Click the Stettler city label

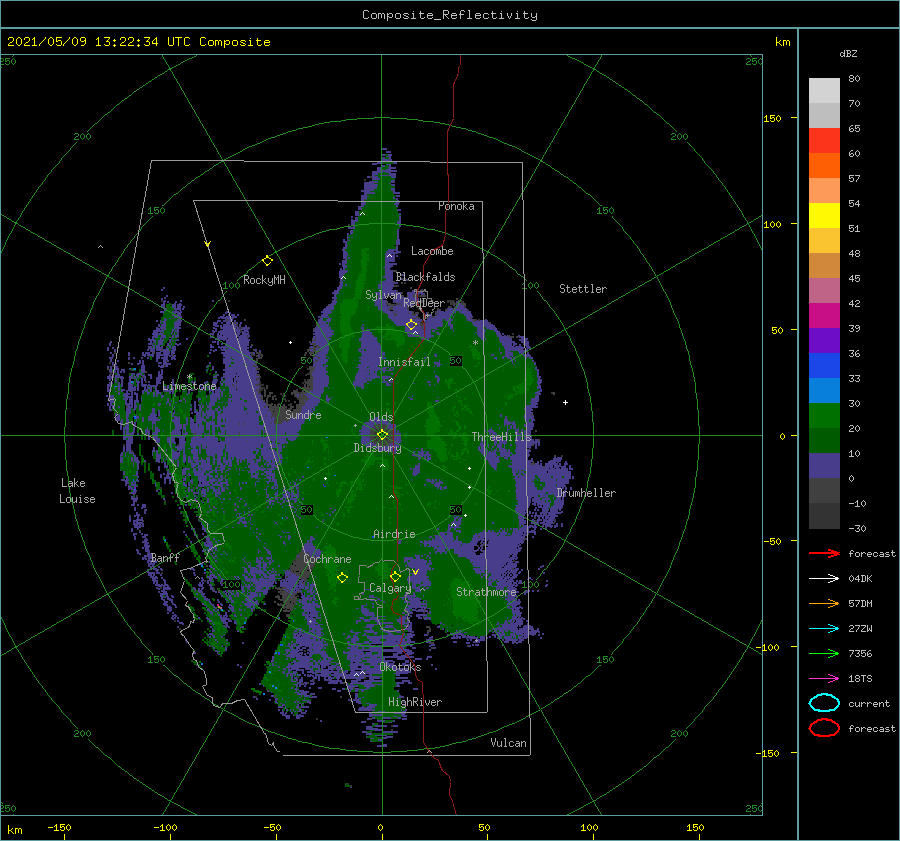(x=583, y=289)
